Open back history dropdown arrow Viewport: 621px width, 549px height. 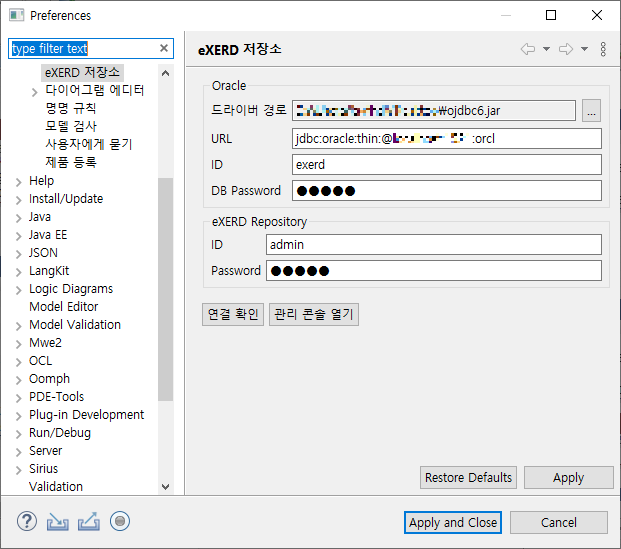(546, 49)
